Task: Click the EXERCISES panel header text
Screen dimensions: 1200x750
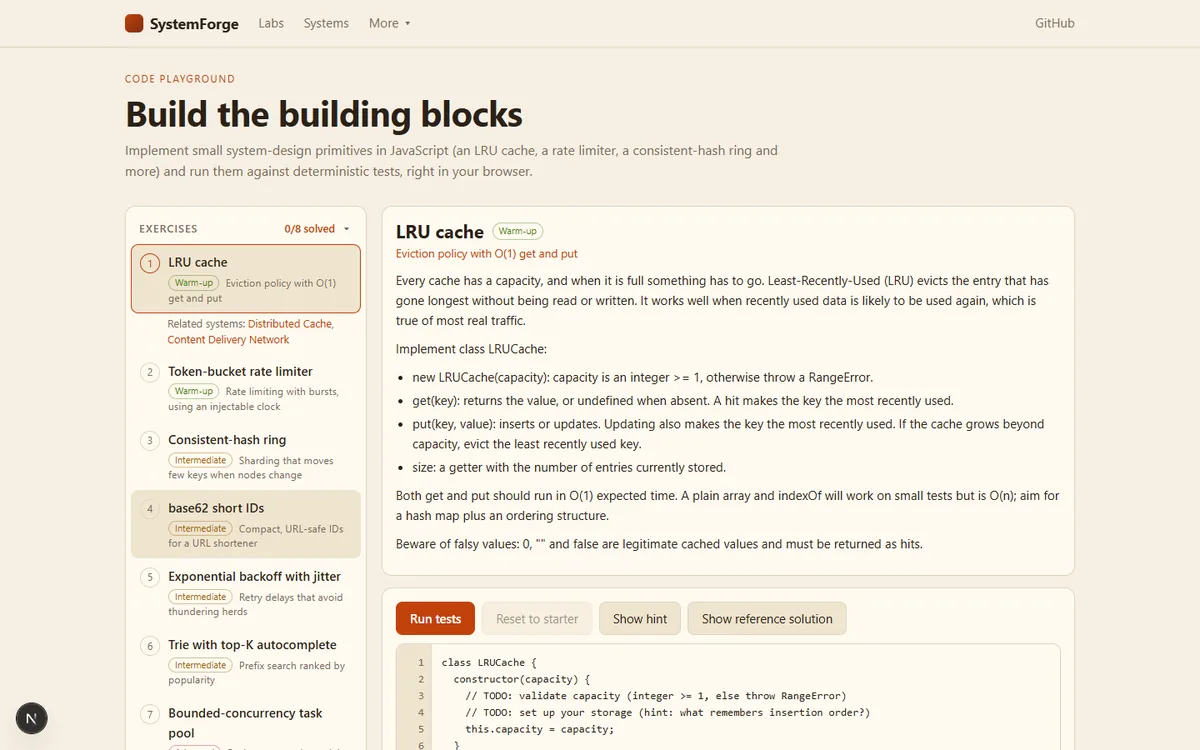Action: point(168,229)
